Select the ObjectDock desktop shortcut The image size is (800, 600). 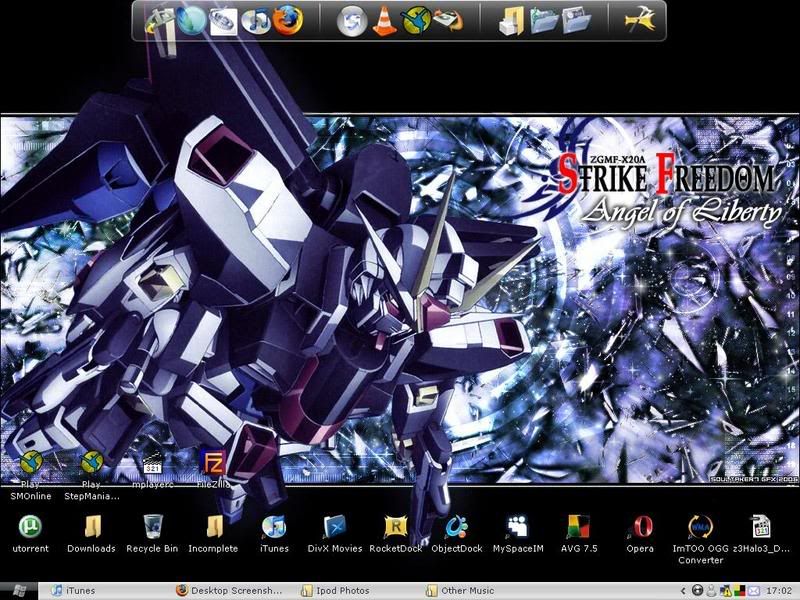click(457, 534)
